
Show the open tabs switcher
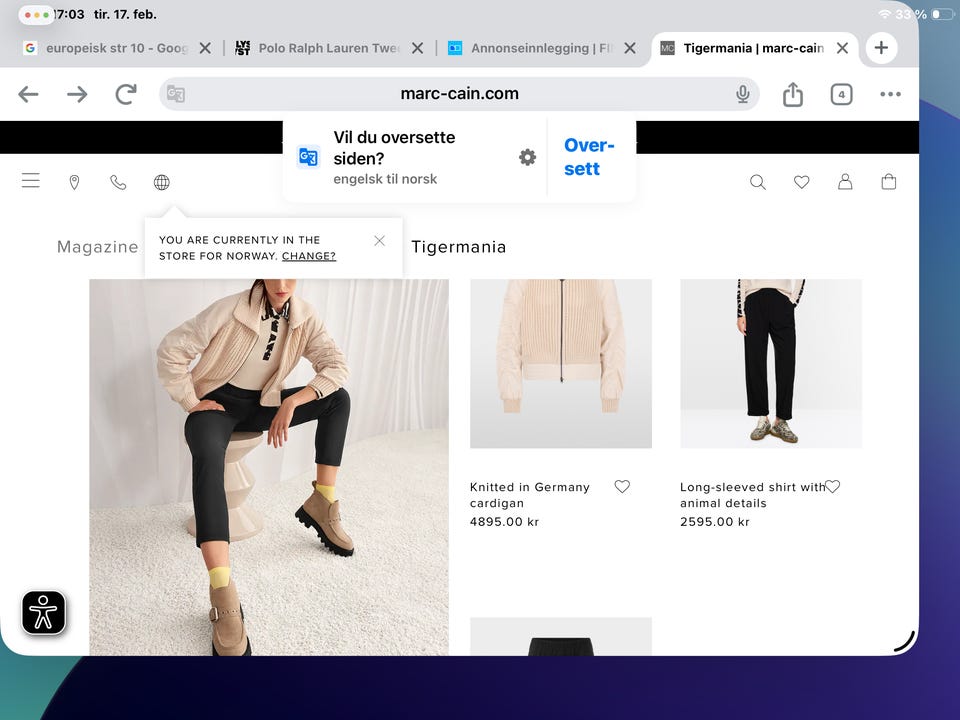pyautogui.click(x=841, y=94)
